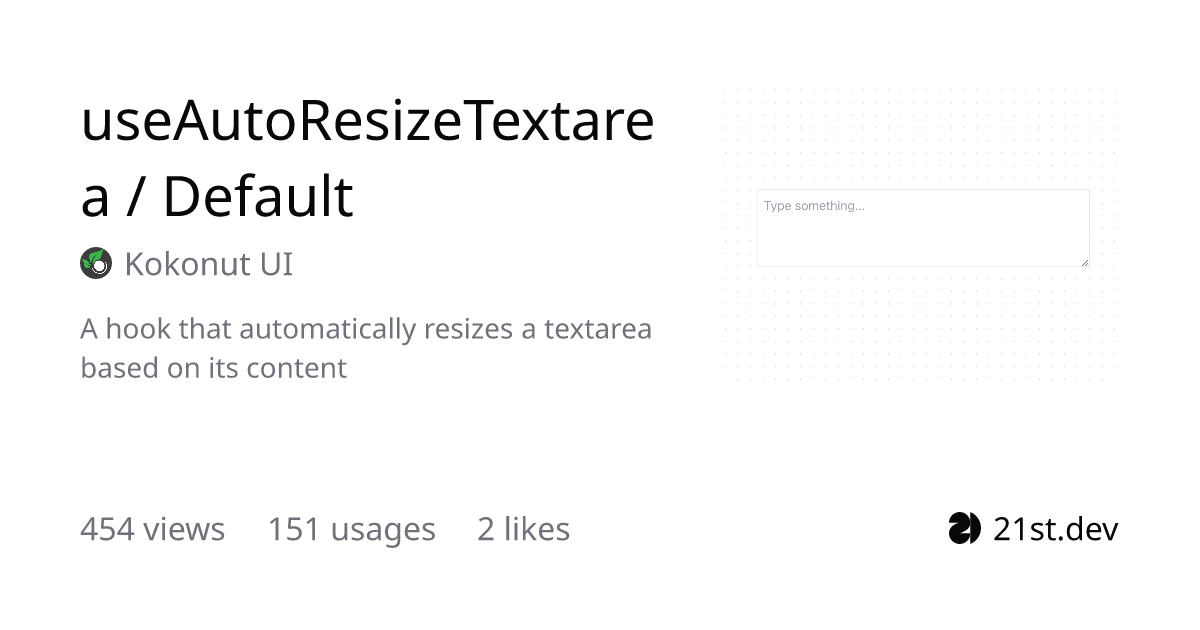Click the "2 likes" counter
This screenshot has width=1200, height=630.
click(523, 529)
